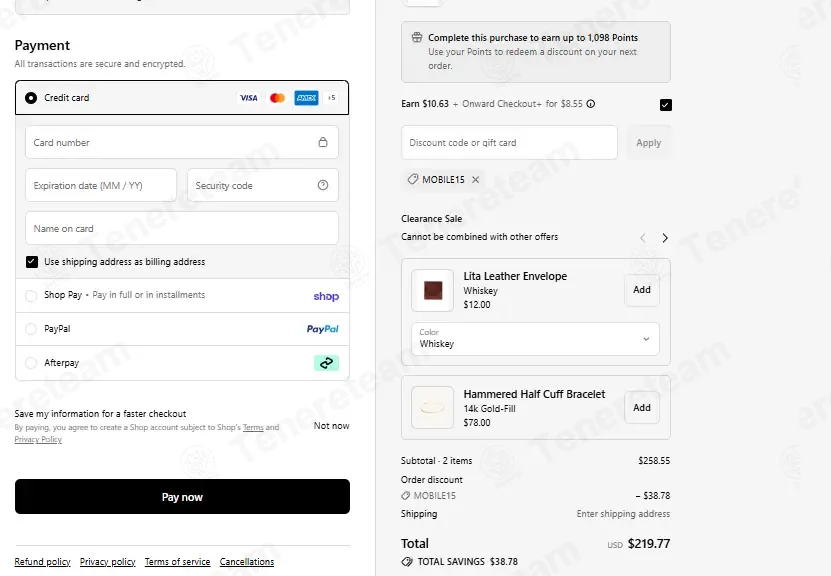
Task: Click the Mastercard logo
Action: (x=277, y=98)
